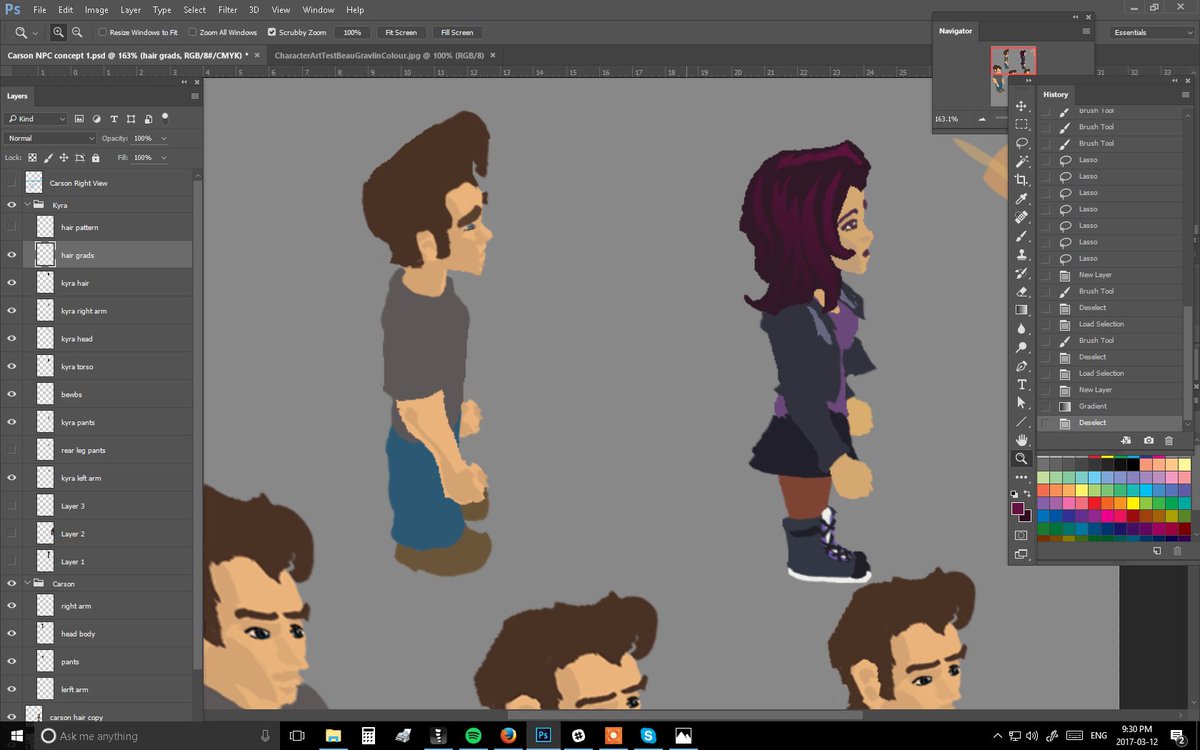
Task: Open the File menu
Action: click(x=39, y=10)
